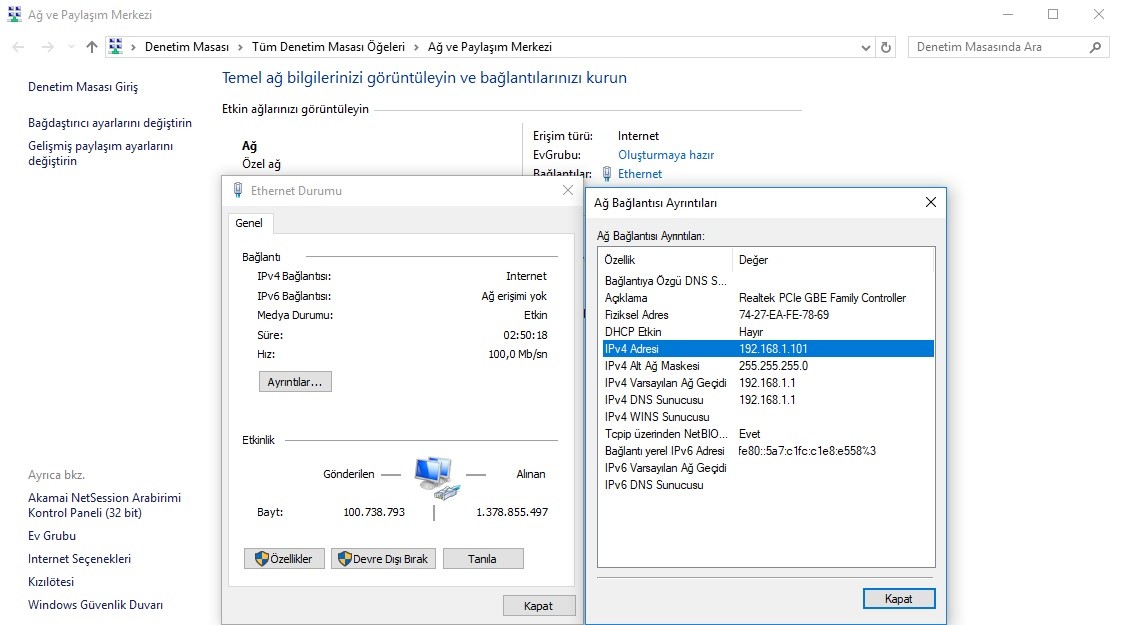Click in the Denetim Masasında Ara field

pyautogui.click(x=1000, y=47)
